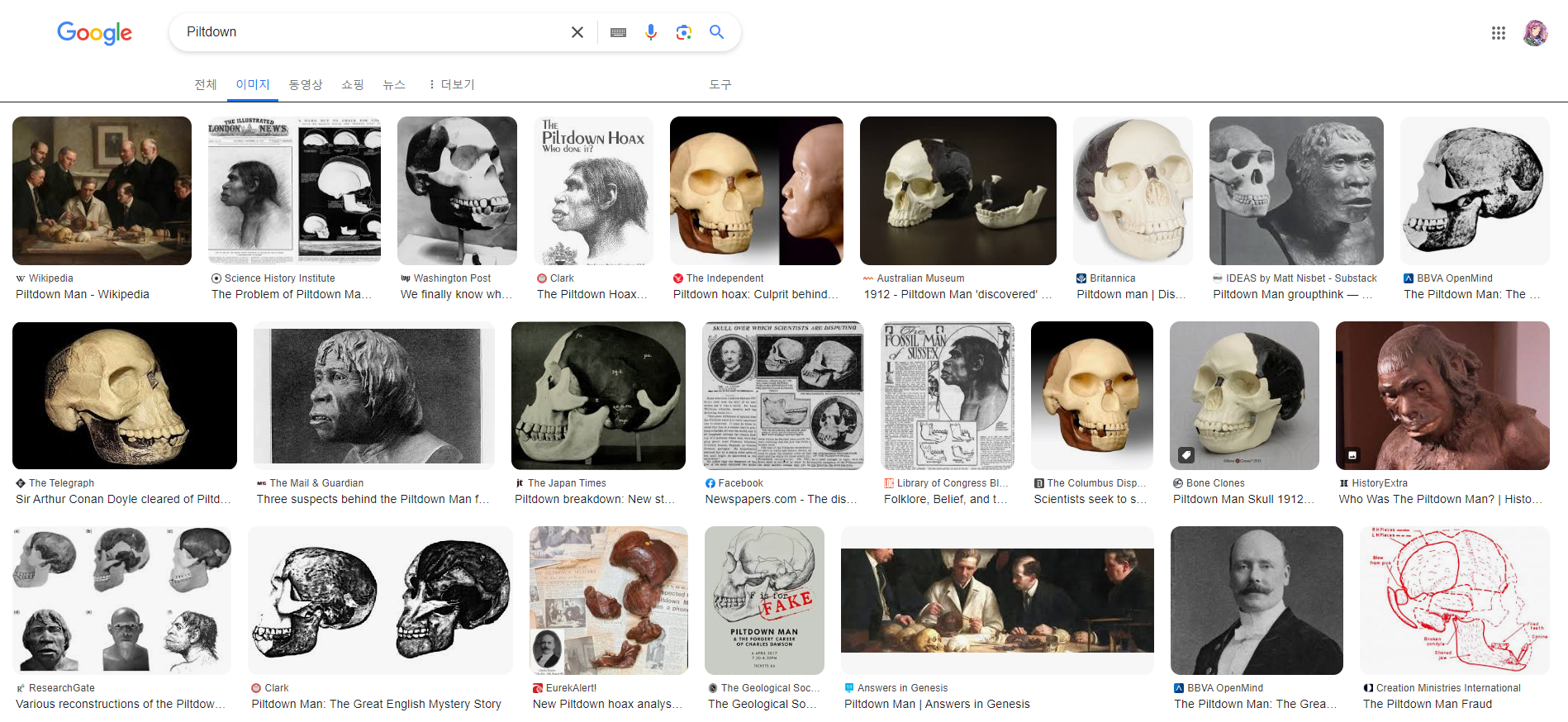This screenshot has height=722, width=1568.
Task: Clear the search box text
Action: click(x=577, y=32)
